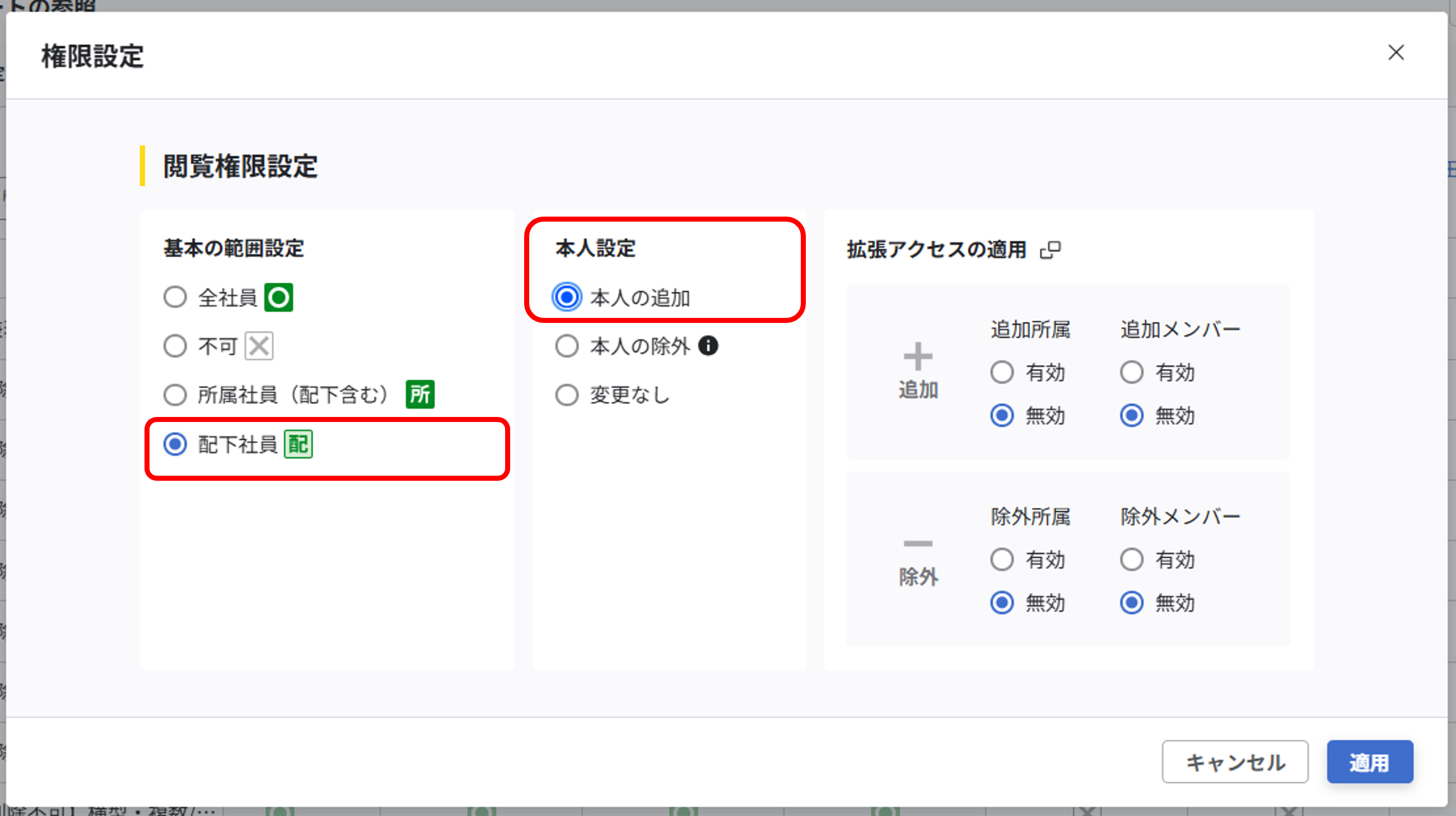
Task: Select the 配下社員 radio option
Action: pyautogui.click(x=175, y=444)
